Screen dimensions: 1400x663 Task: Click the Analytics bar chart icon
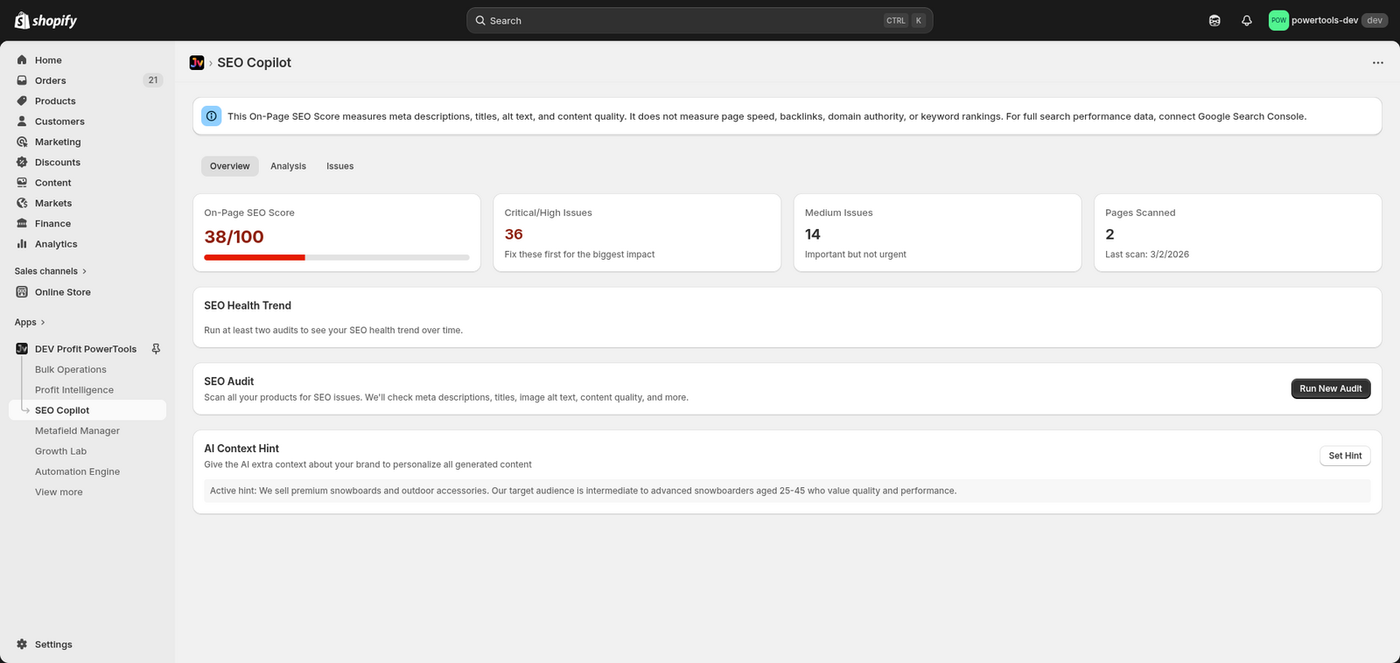pos(22,244)
